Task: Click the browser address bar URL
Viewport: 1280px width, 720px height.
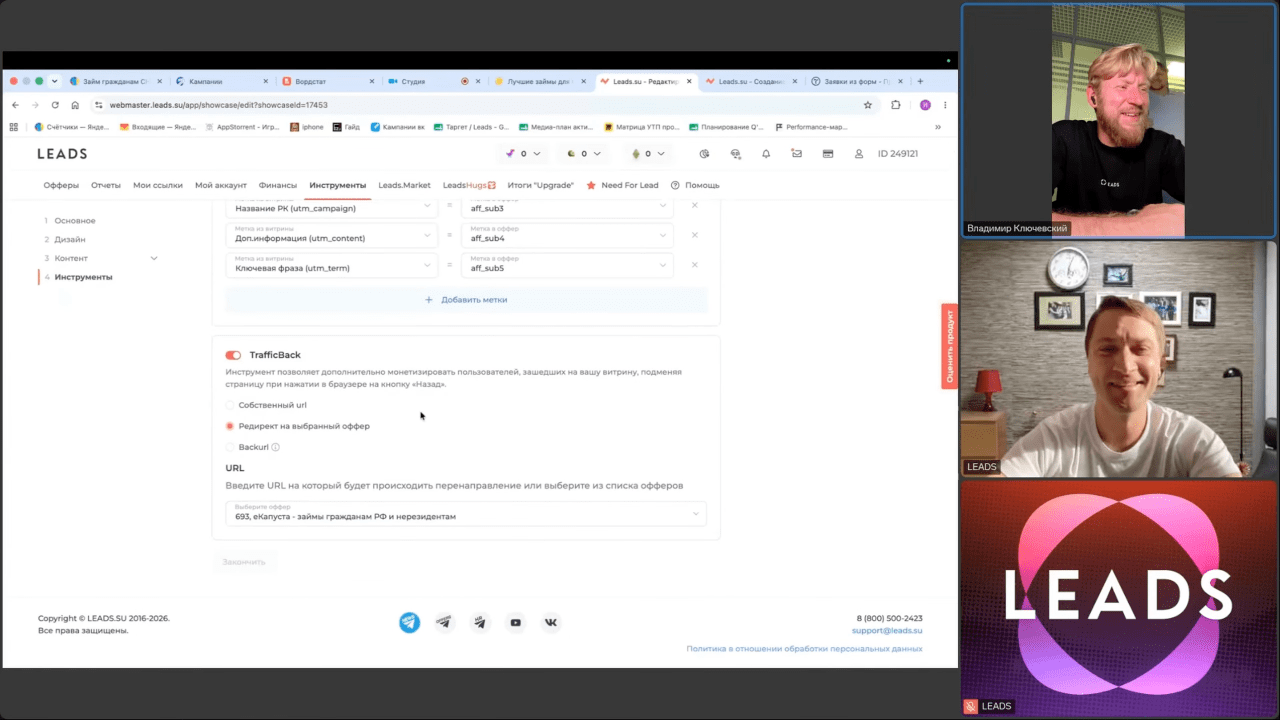Action: click(219, 105)
